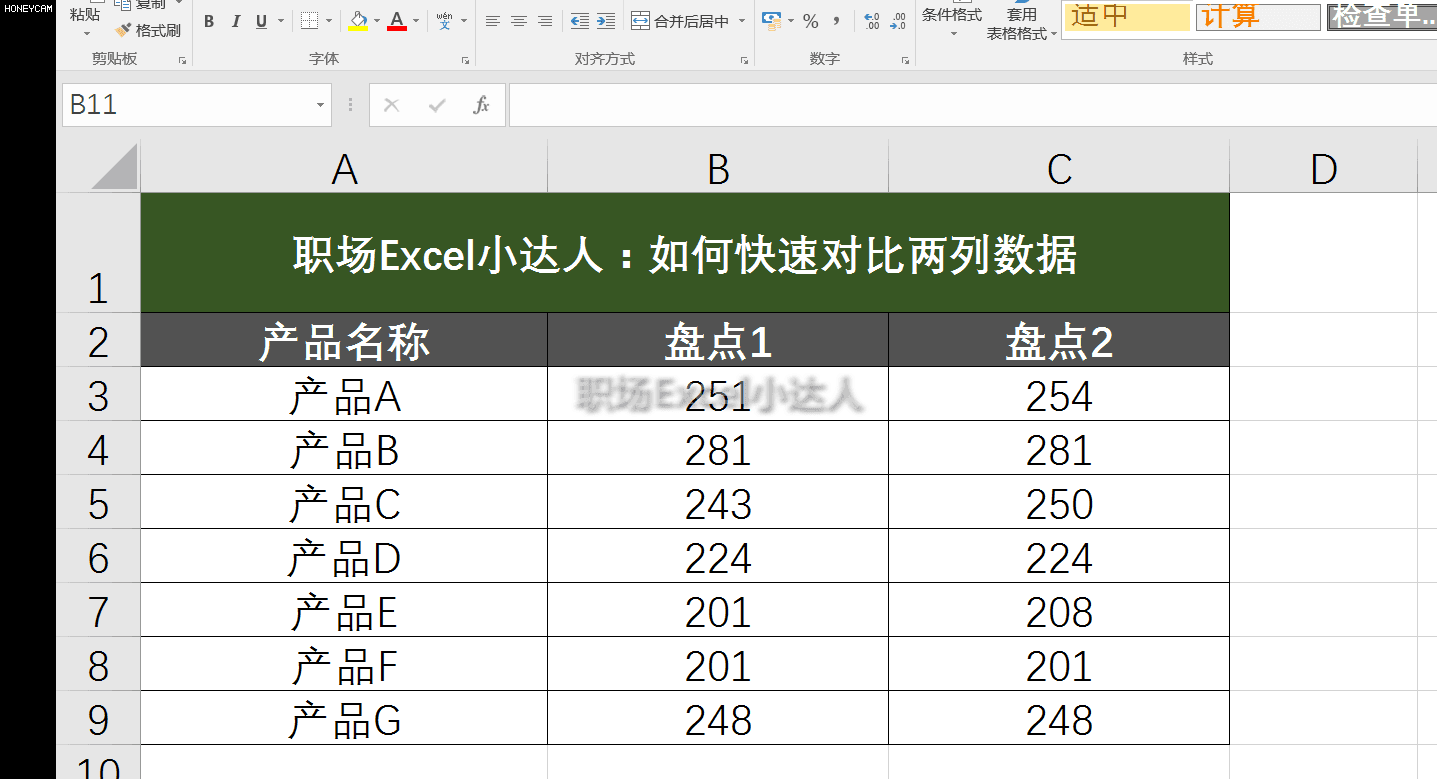The image size is (1437, 779).
Task: Select cell containing 产品G
Action: [344, 719]
